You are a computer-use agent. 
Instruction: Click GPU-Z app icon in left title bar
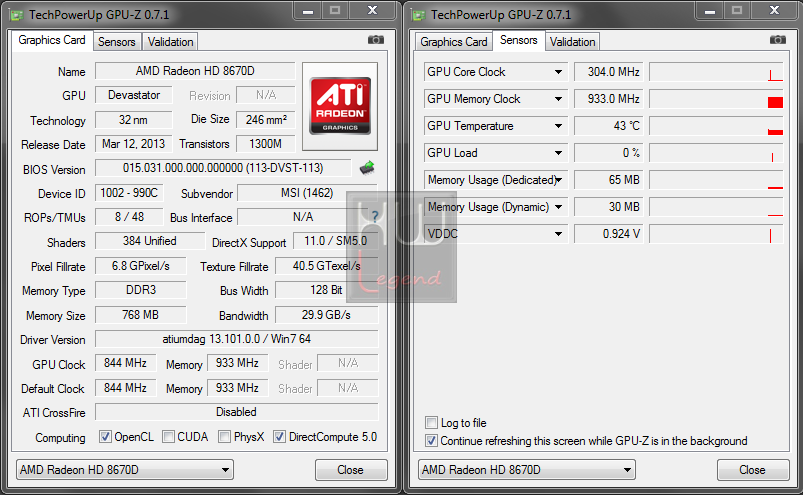pyautogui.click(x=17, y=15)
